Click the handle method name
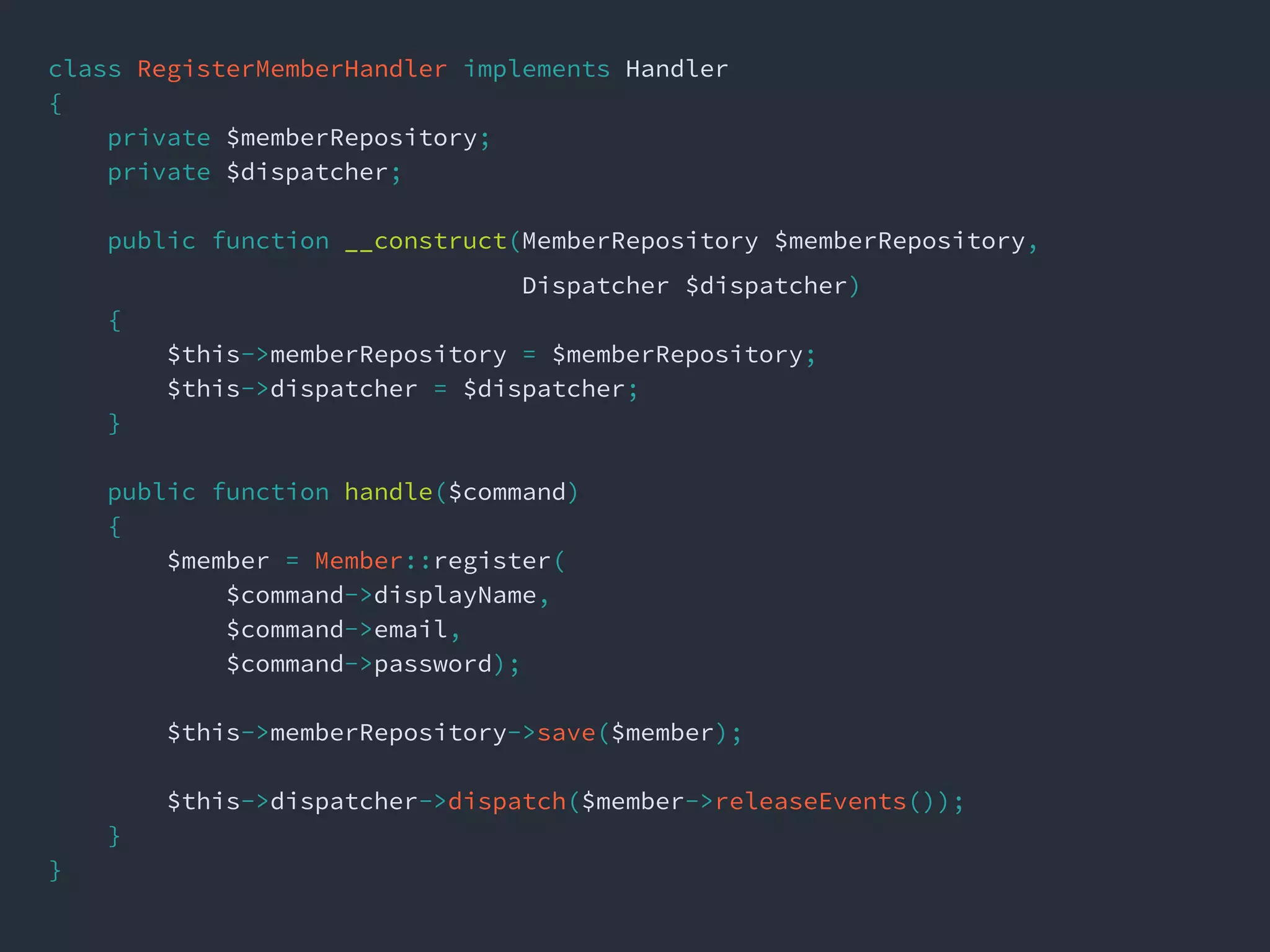1270x952 pixels. tap(388, 492)
